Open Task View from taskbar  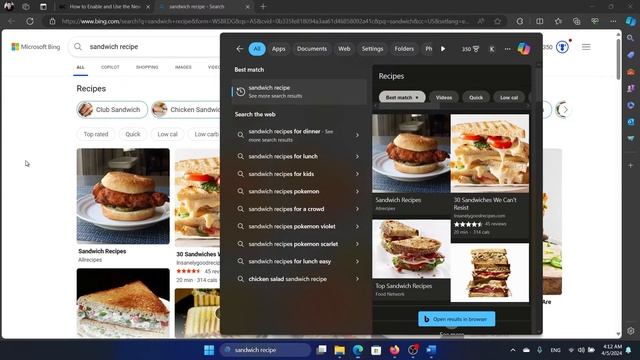point(321,350)
